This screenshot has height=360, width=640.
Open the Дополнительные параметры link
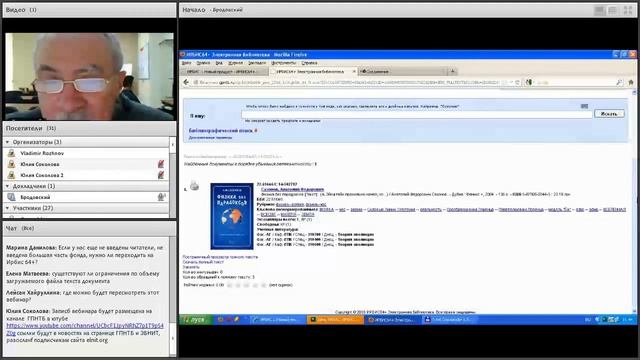[210, 138]
